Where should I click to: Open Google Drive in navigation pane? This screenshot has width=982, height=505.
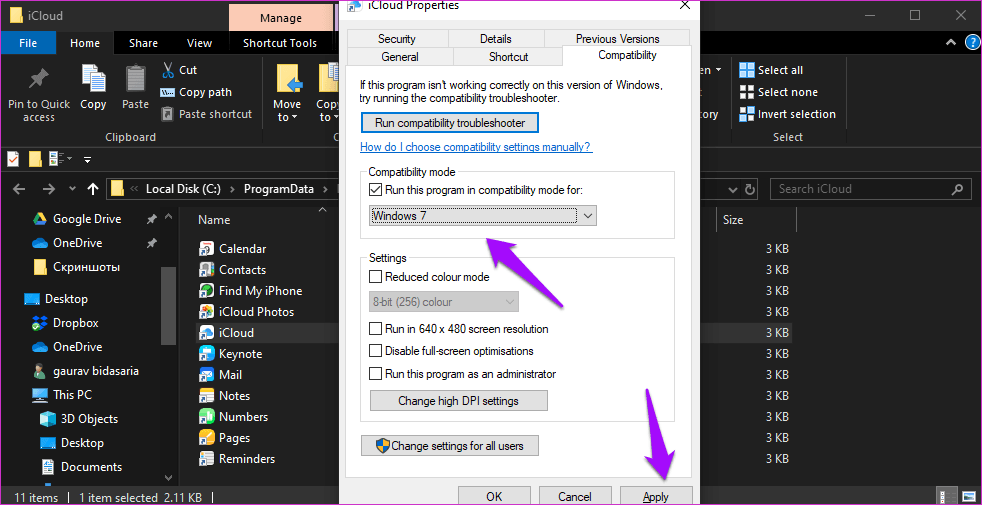[86, 219]
